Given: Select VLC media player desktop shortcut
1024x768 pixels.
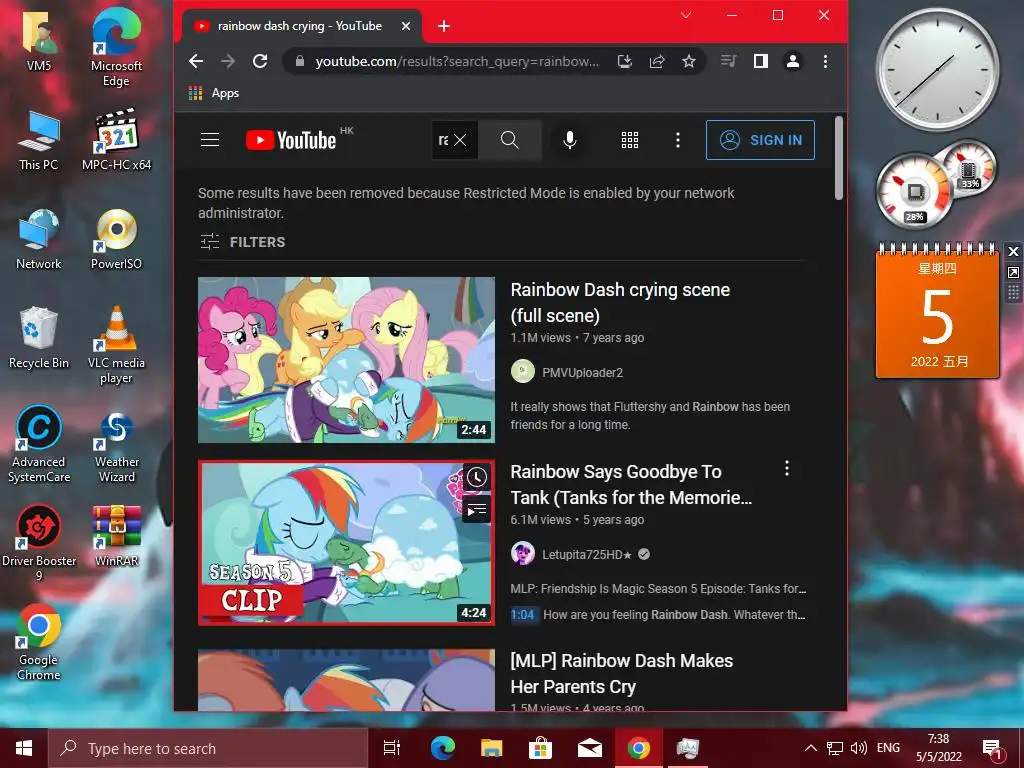Looking at the screenshot, I should [116, 345].
